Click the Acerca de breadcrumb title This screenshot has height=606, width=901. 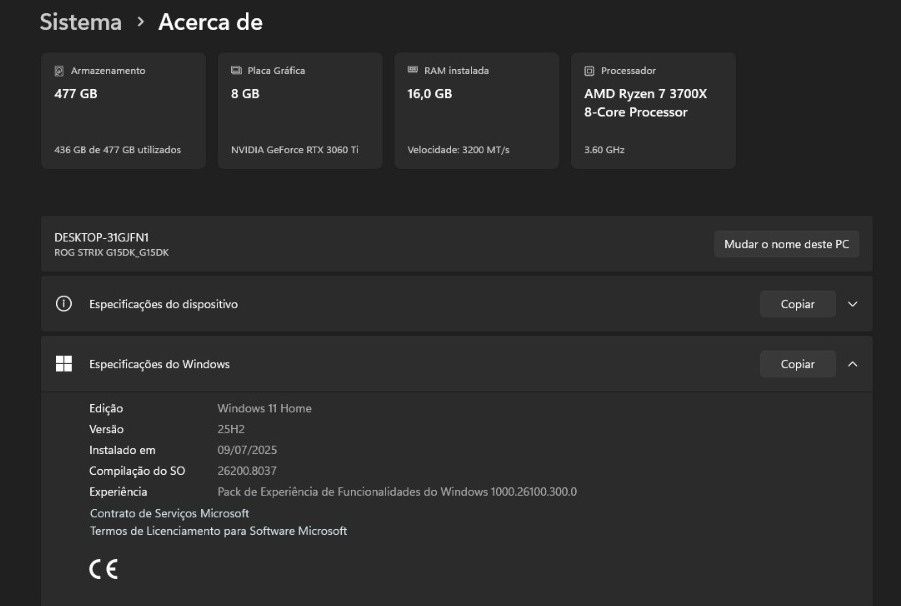click(x=210, y=22)
